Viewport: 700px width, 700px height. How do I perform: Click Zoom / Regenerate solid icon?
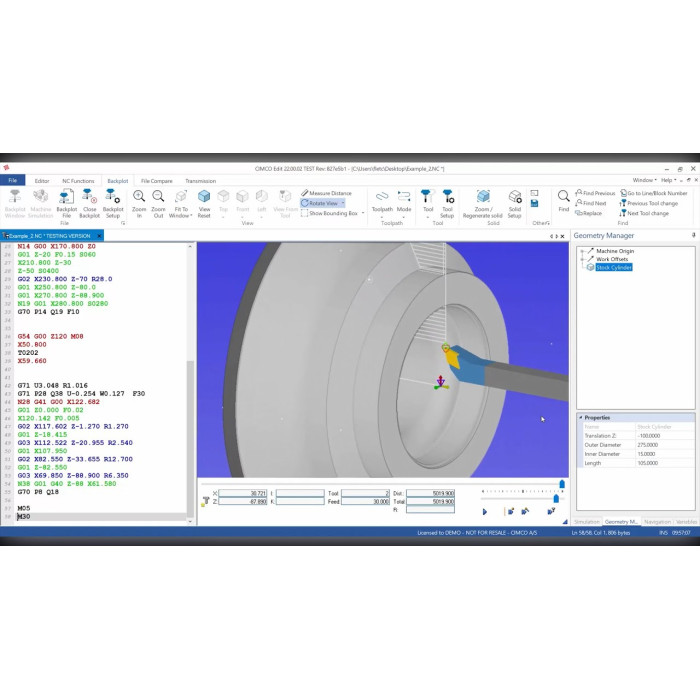click(x=482, y=202)
